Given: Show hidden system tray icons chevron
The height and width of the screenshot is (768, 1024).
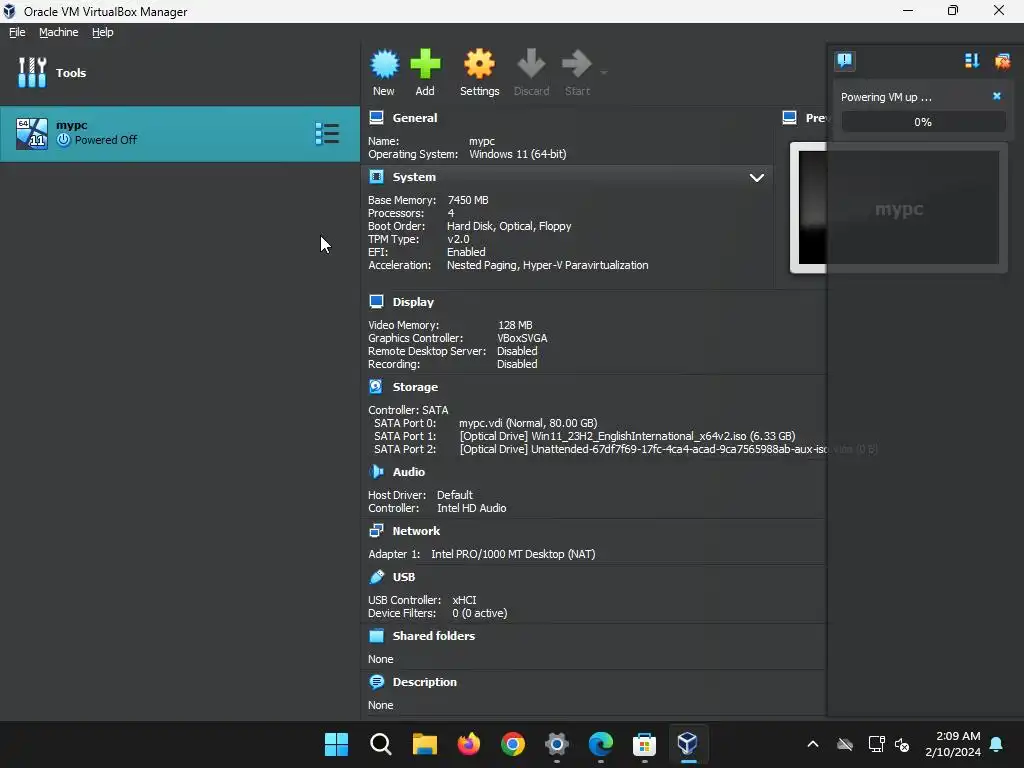Looking at the screenshot, I should pos(813,744).
